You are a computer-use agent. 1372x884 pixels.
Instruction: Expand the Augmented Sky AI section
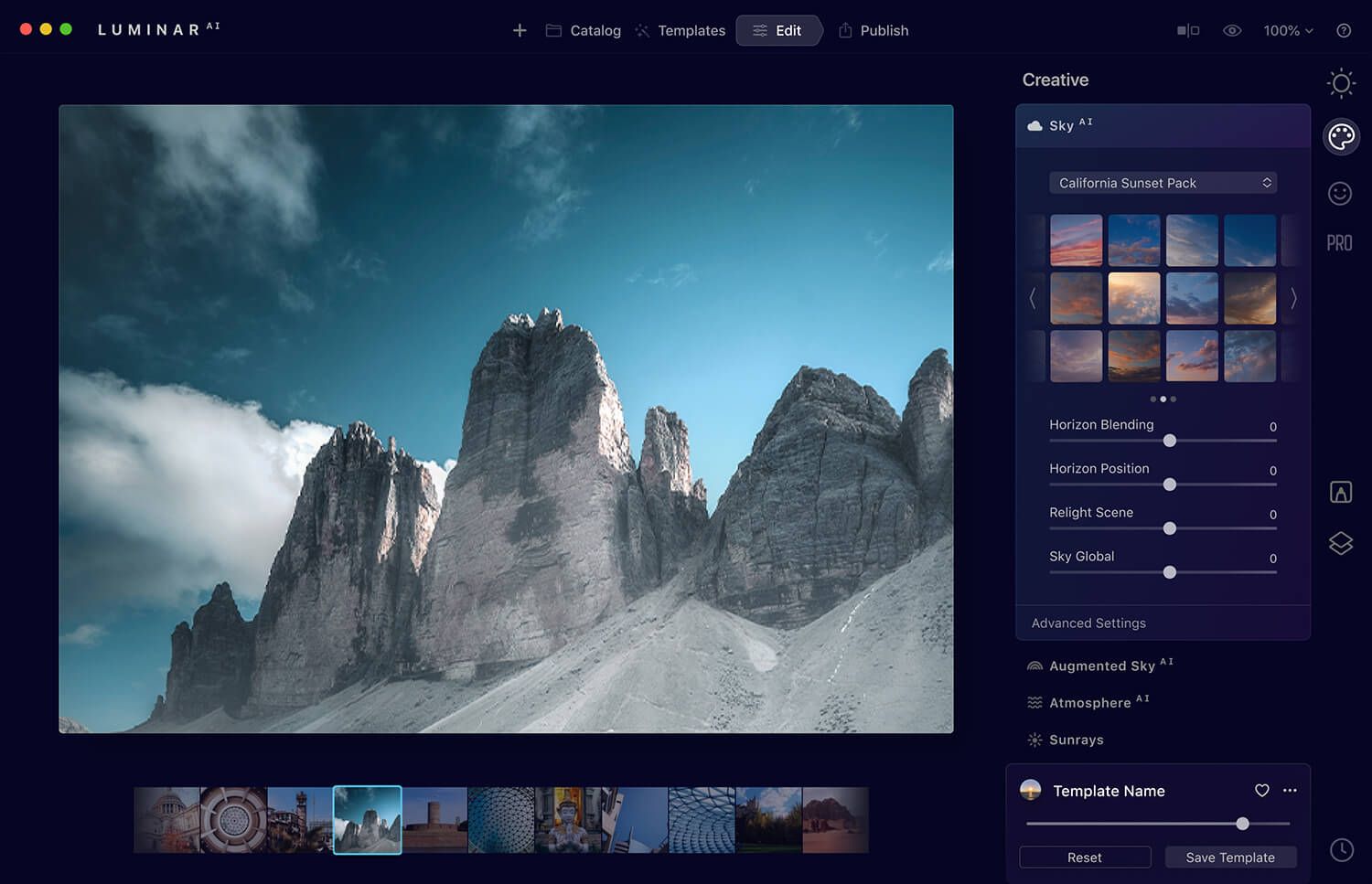tap(1101, 666)
